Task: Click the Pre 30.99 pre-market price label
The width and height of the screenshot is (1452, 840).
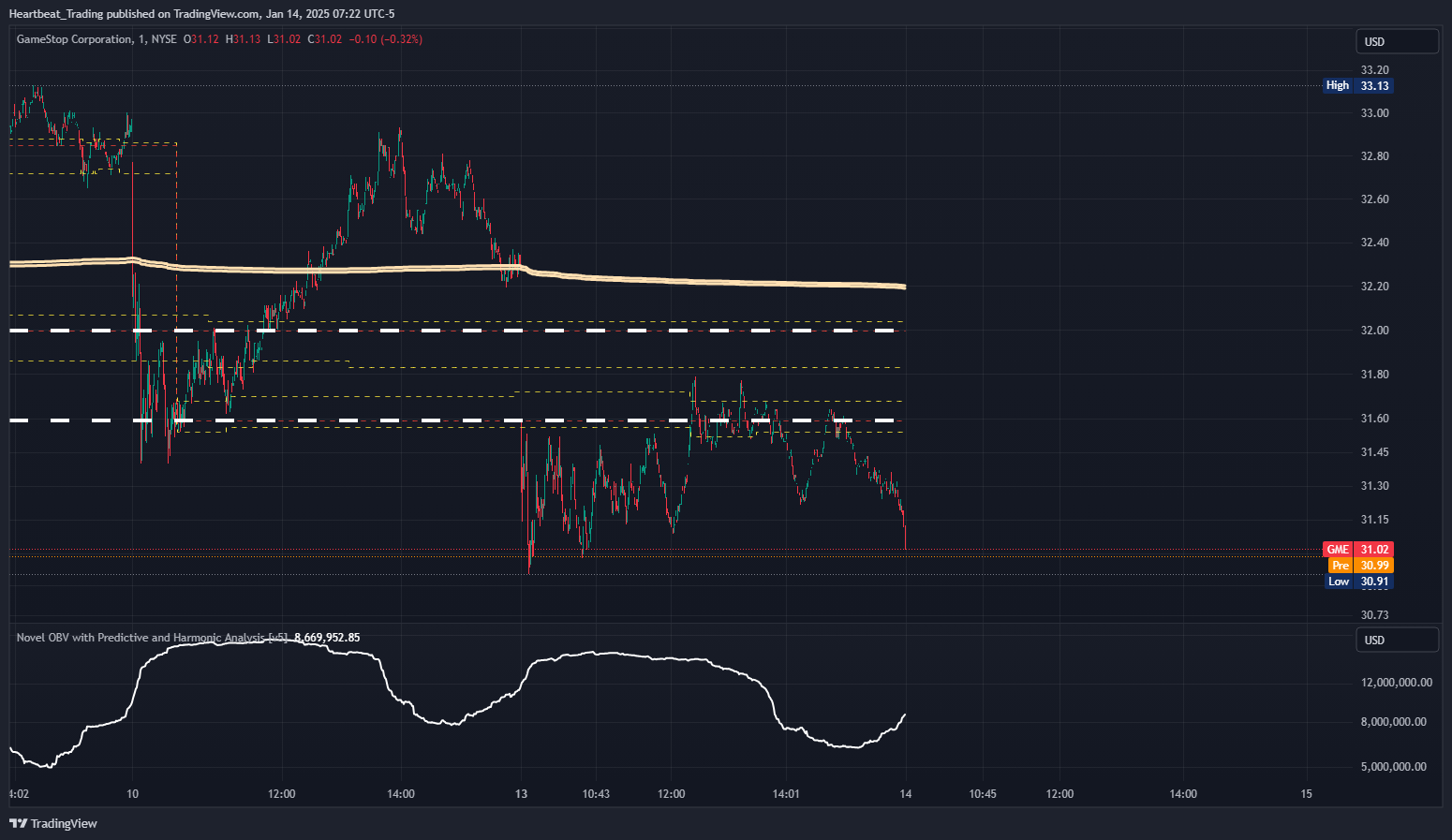Action: tap(1361, 566)
